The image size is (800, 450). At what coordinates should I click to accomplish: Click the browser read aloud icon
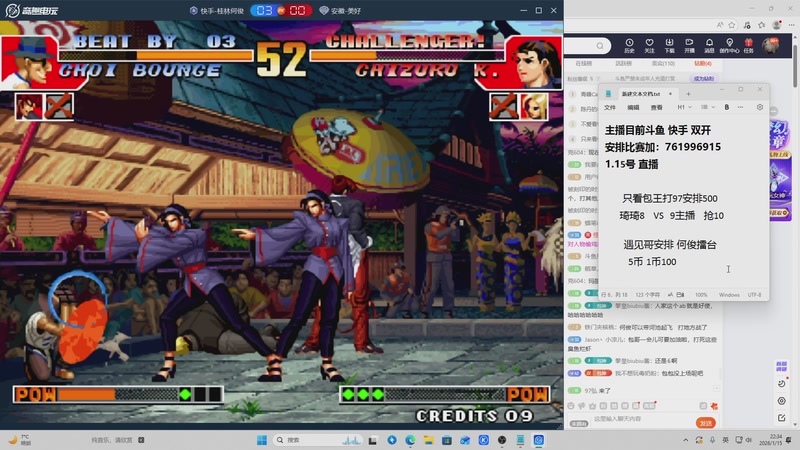[719, 24]
